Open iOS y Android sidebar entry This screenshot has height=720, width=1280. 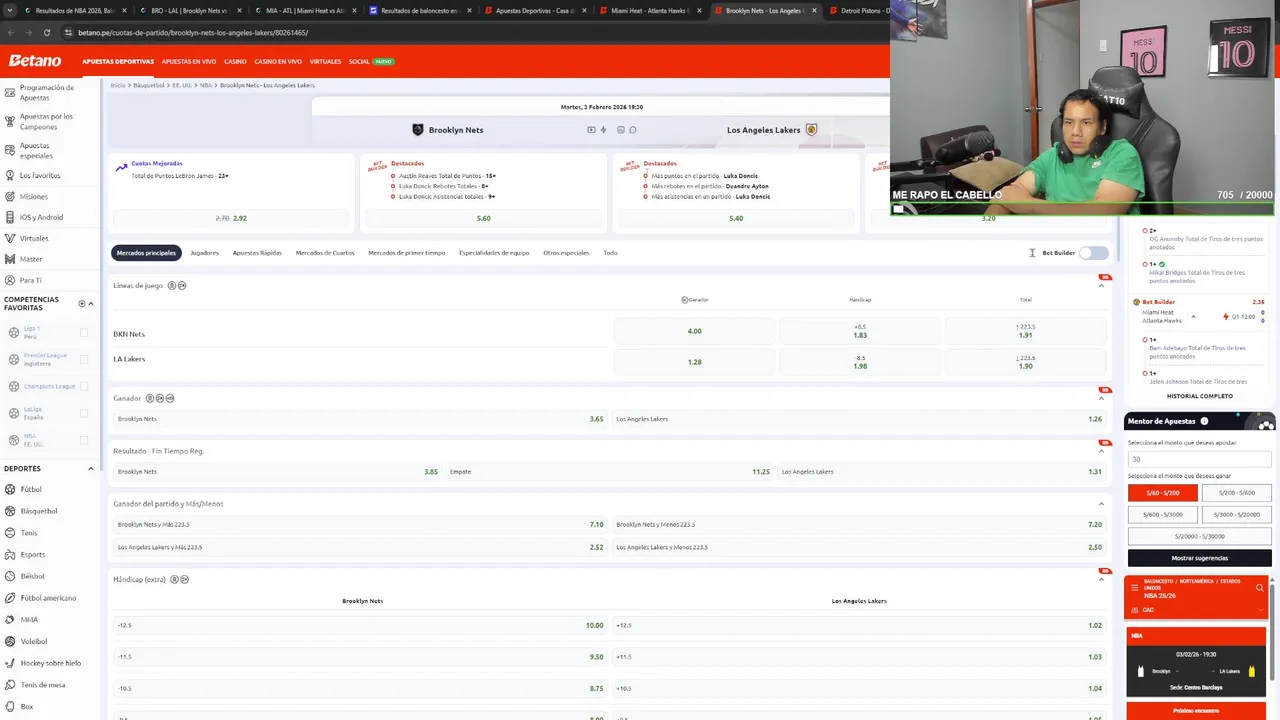[x=41, y=217]
